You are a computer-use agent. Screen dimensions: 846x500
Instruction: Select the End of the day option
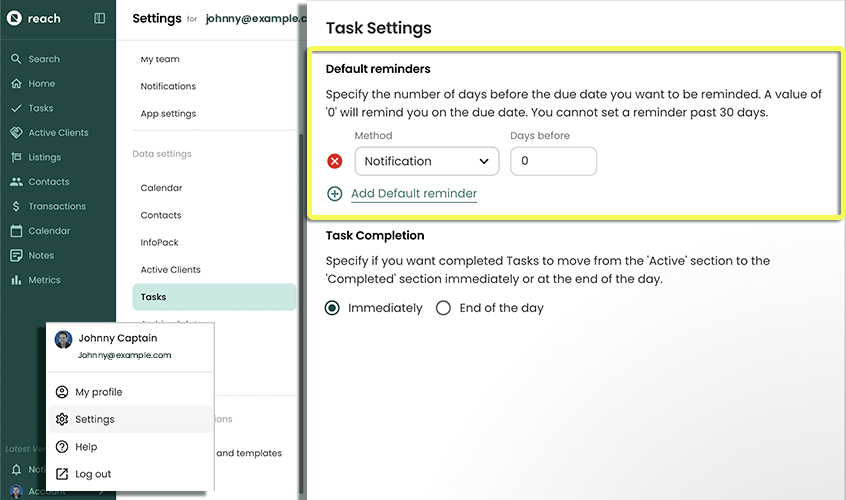[443, 308]
